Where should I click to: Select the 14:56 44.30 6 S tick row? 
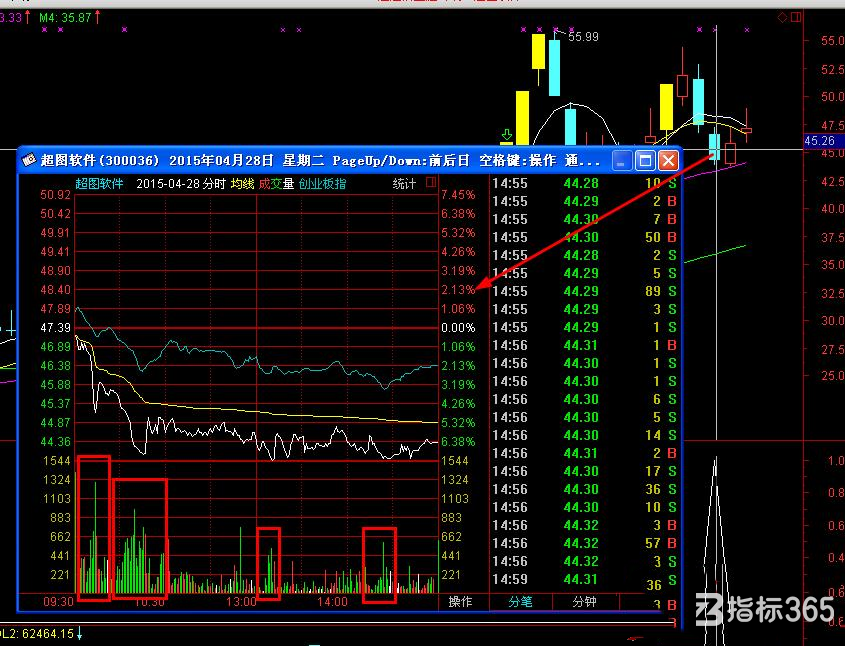585,399
